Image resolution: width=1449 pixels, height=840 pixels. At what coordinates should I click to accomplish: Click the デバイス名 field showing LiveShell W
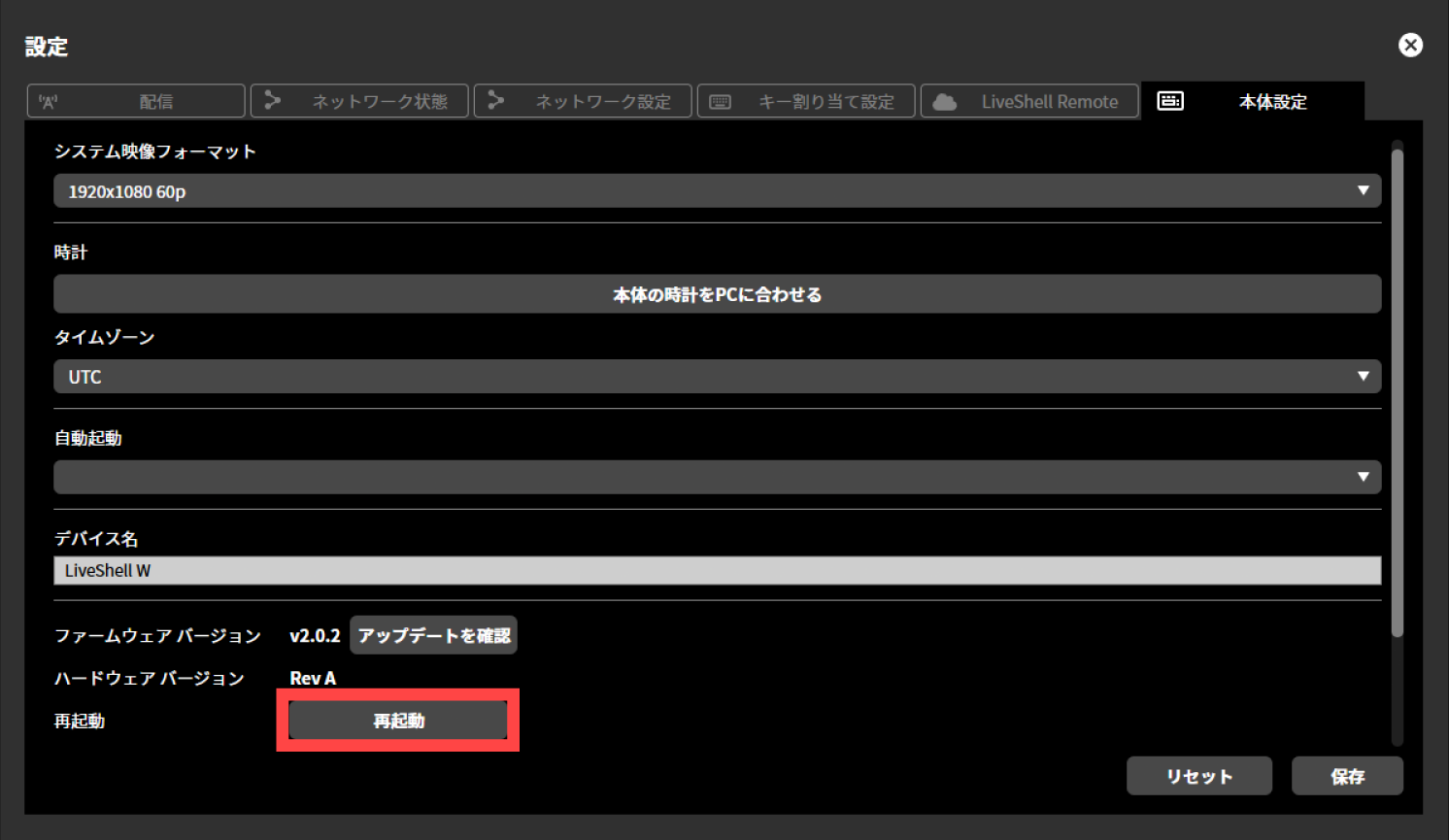point(717,570)
